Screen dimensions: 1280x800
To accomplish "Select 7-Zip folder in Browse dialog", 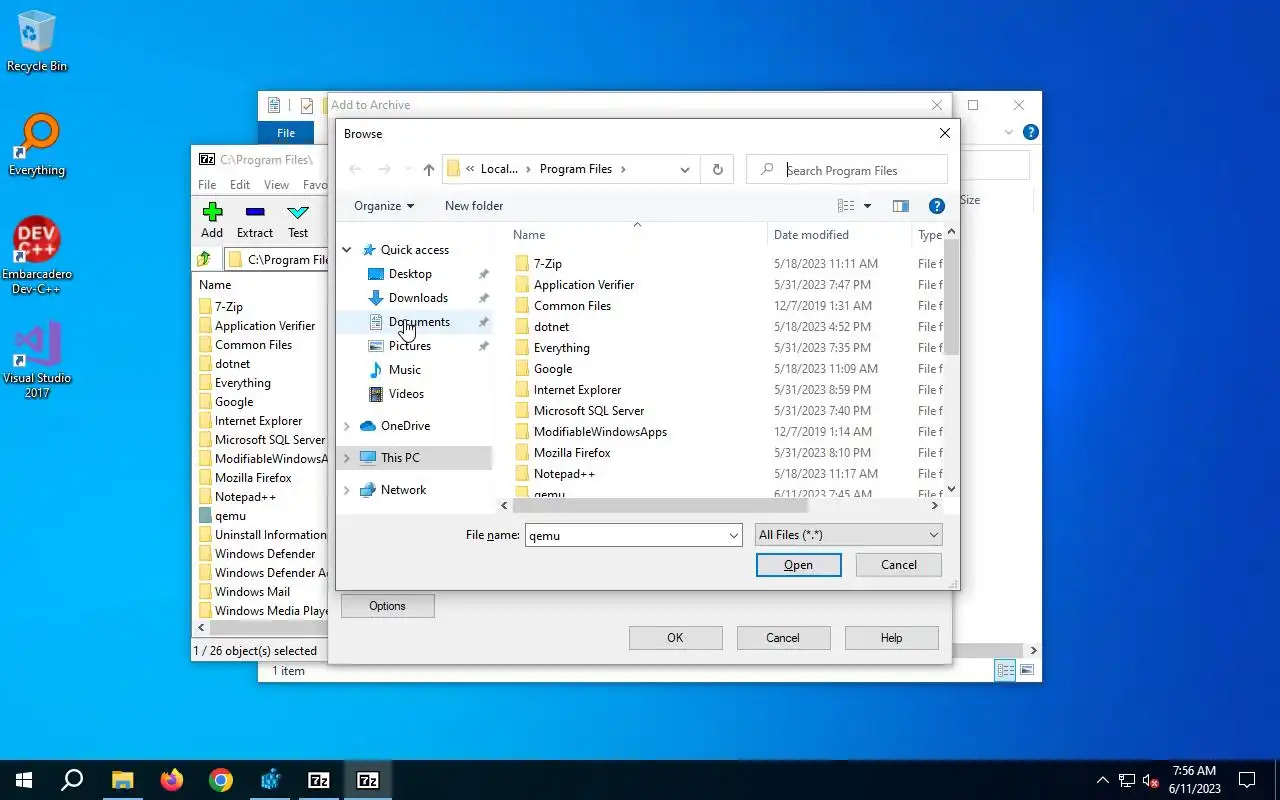I will [x=548, y=264].
